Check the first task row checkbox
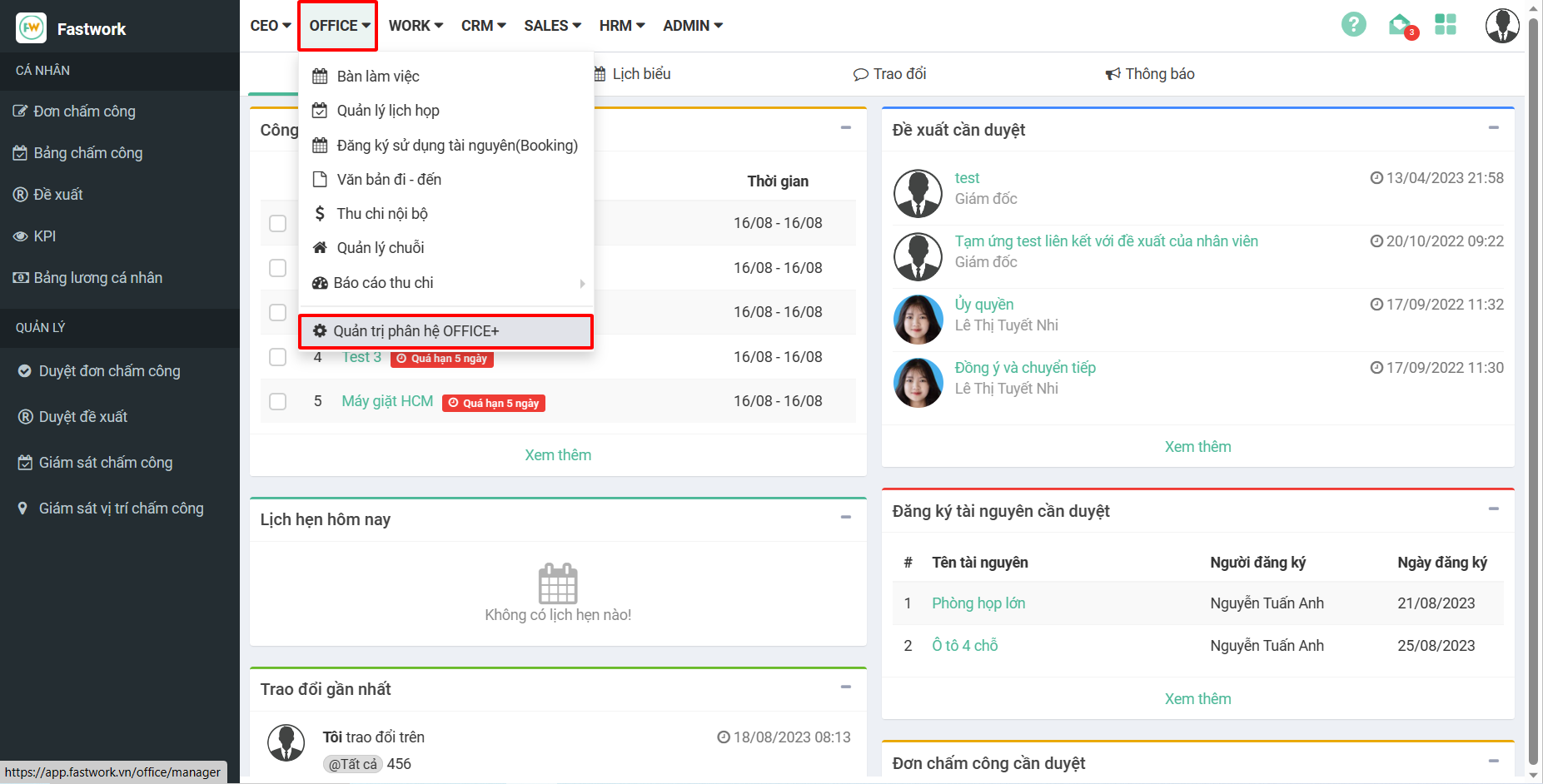This screenshot has height=784, width=1543. 278,223
